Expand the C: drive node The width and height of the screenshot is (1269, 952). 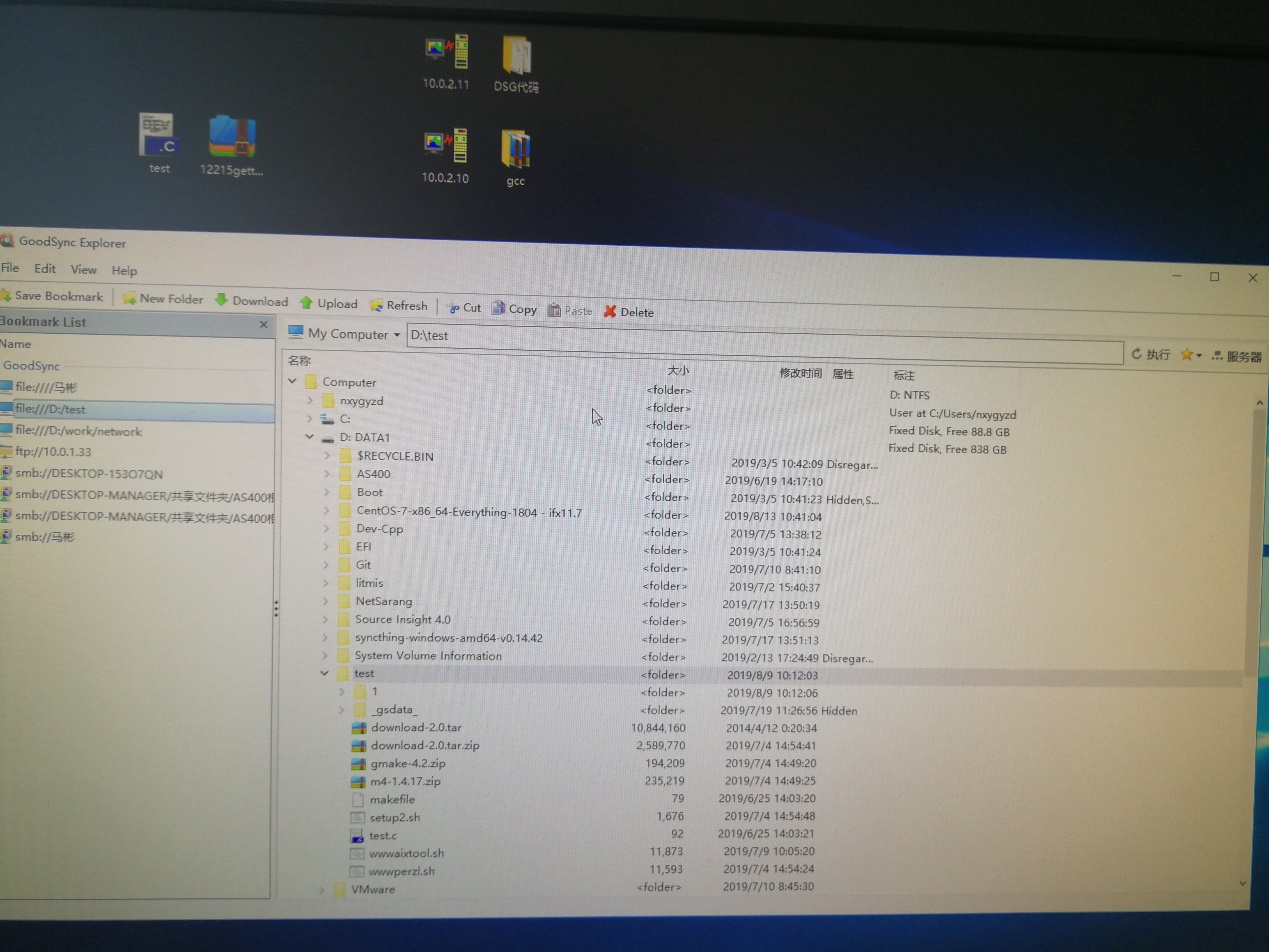[x=310, y=418]
